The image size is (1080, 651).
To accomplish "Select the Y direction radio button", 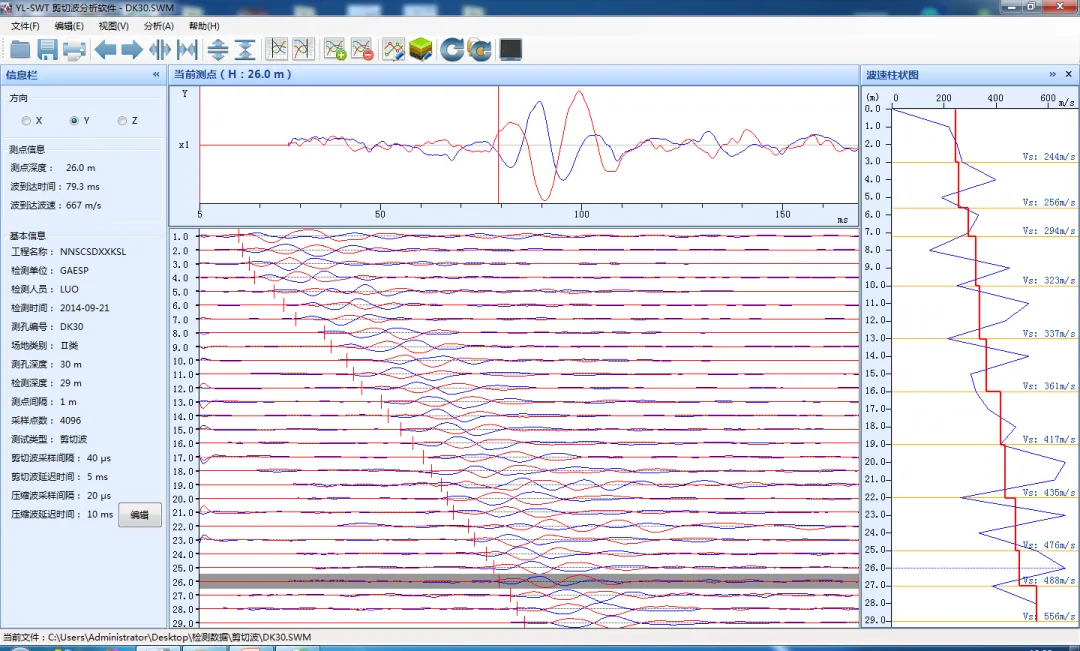I will pos(74,121).
